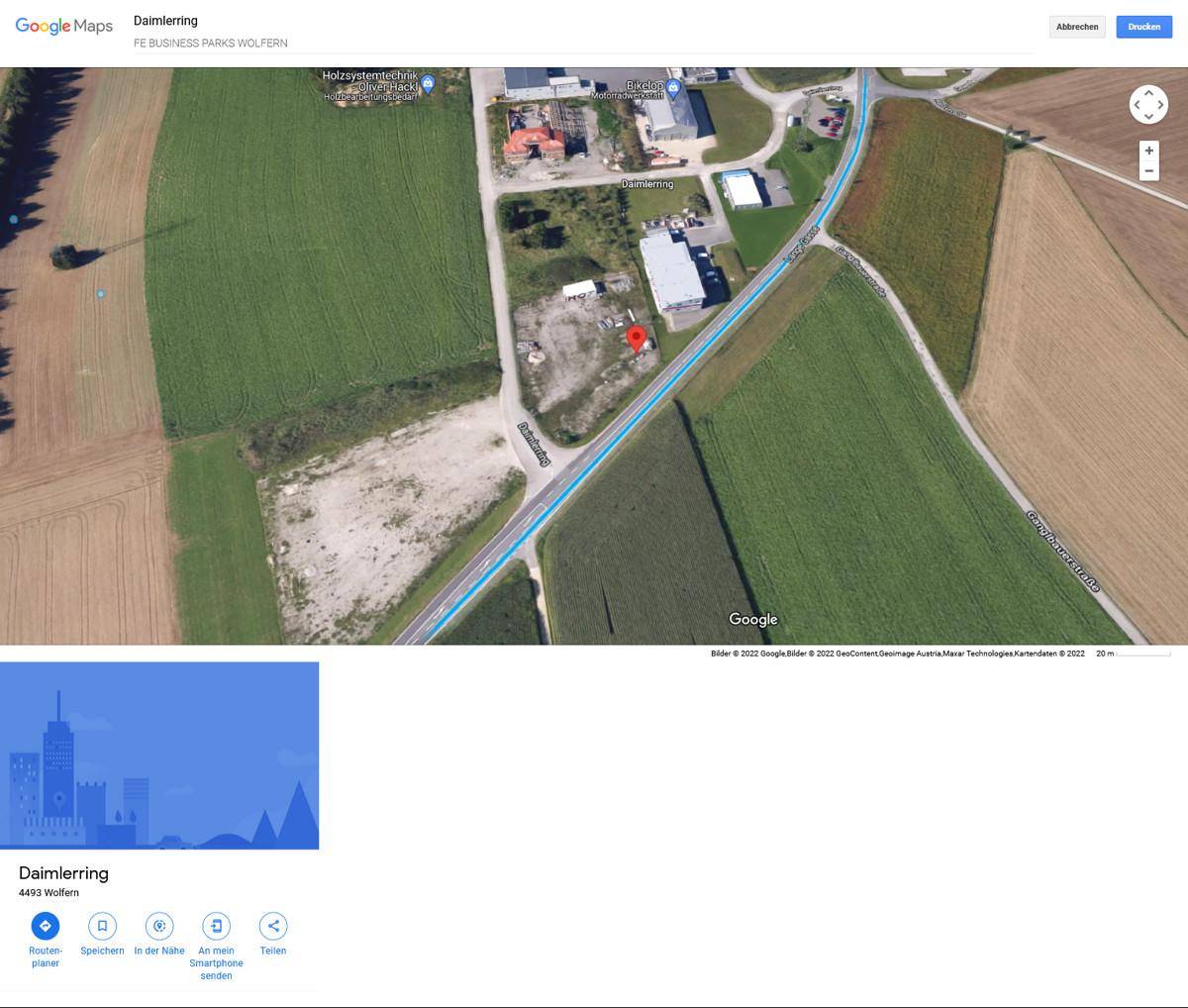Open In der Nähe nearby search
1188x1008 pixels.
pyautogui.click(x=159, y=926)
